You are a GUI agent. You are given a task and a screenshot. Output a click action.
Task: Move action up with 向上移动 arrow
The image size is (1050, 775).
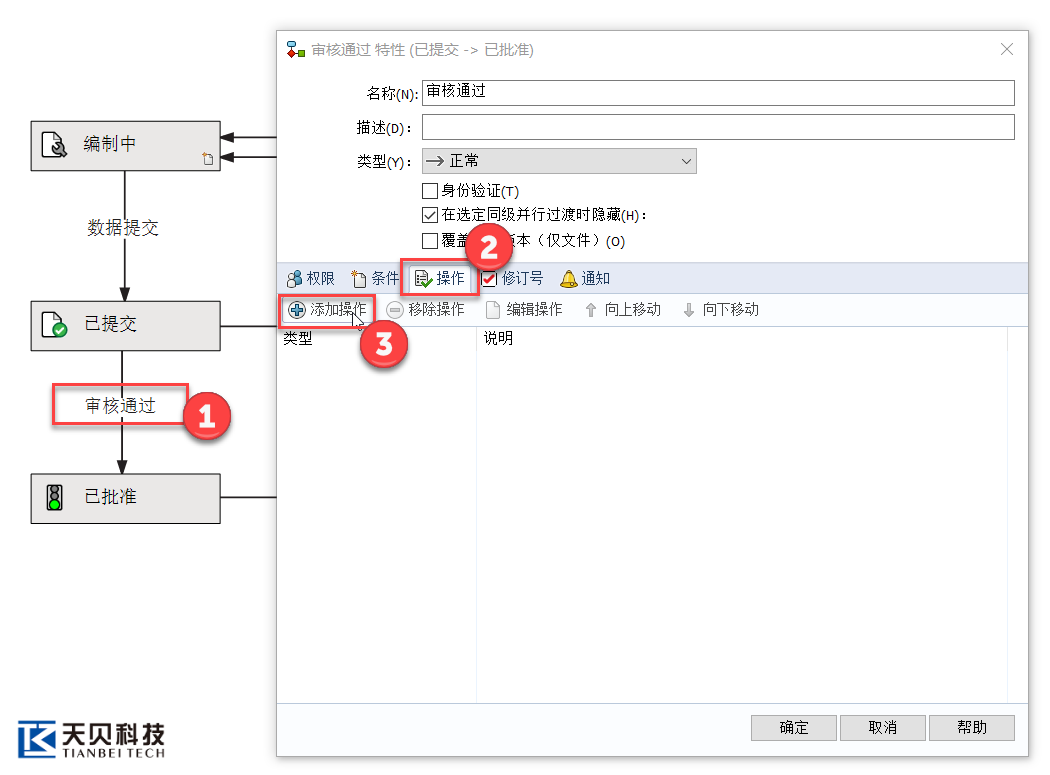591,310
